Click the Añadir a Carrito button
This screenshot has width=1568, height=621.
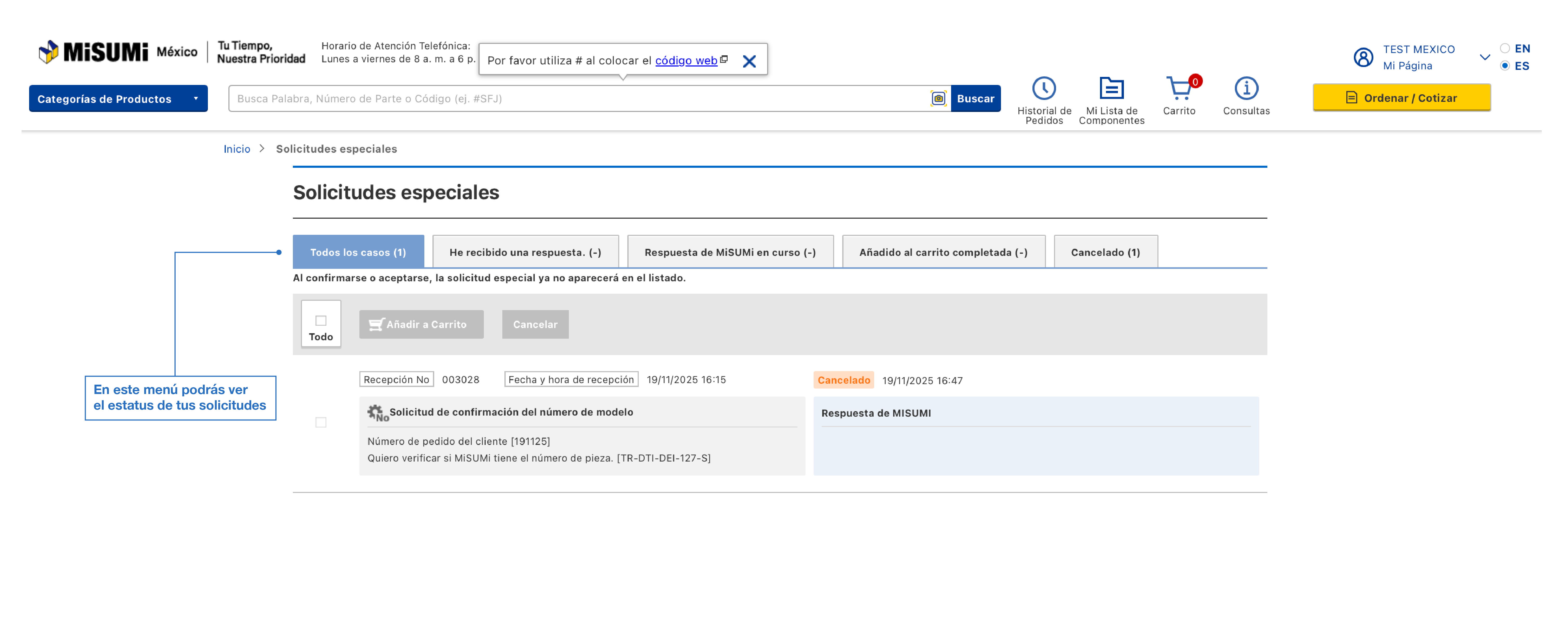[x=421, y=324]
